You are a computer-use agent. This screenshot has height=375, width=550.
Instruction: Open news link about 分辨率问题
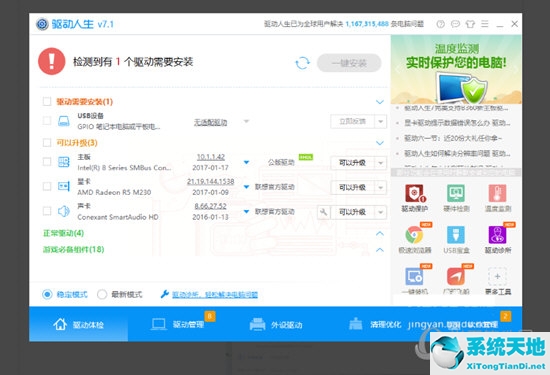457,154
